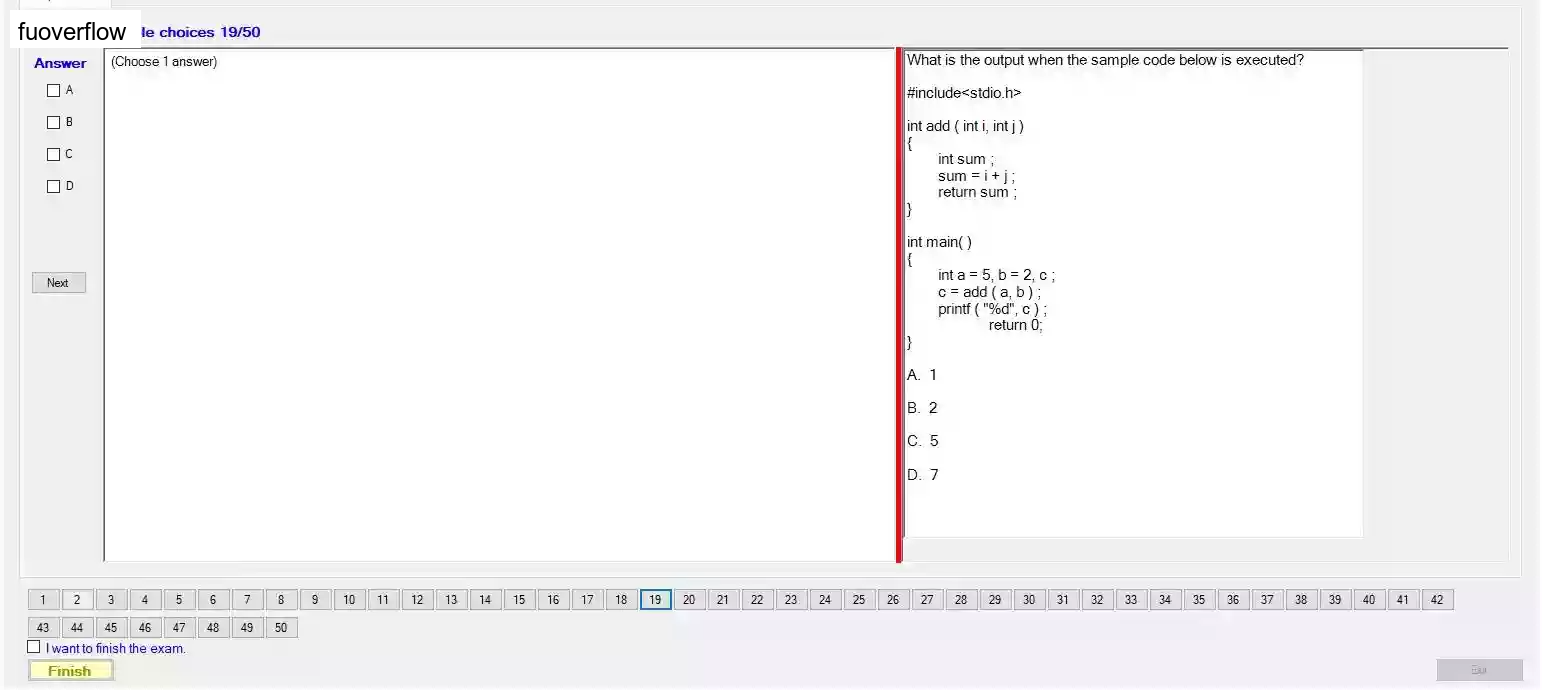The image size is (1542, 690).
Task: Jump to question 12
Action: (x=417, y=600)
